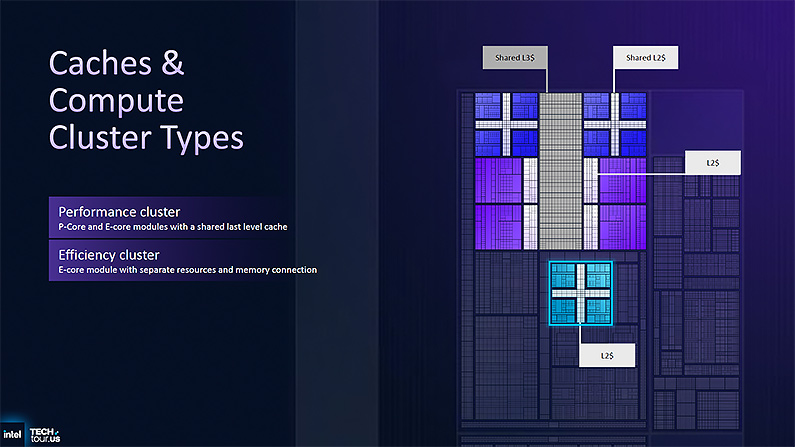Click the "Shared L2$" callout label

click(x=639, y=59)
